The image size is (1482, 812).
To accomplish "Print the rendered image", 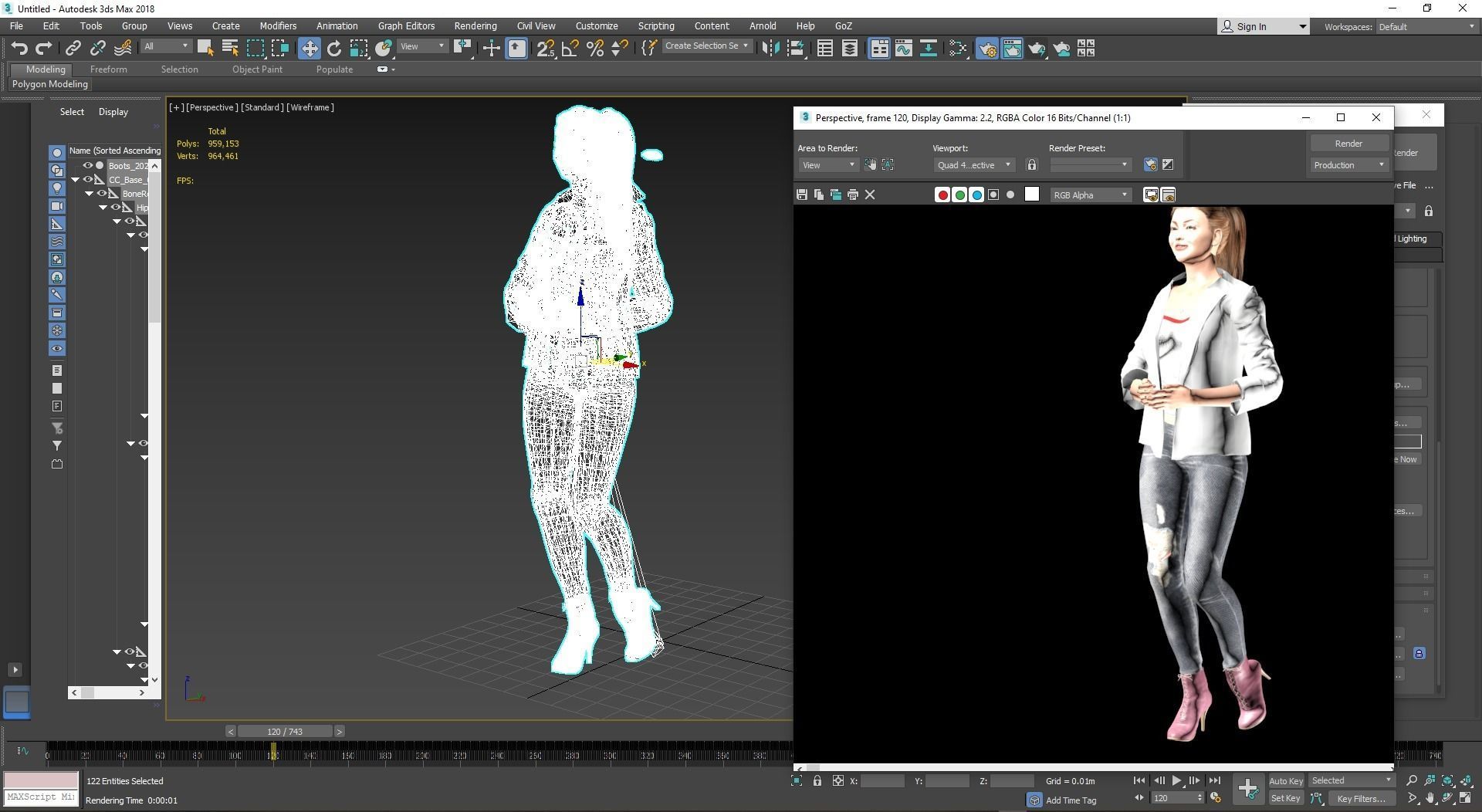I will (x=853, y=195).
